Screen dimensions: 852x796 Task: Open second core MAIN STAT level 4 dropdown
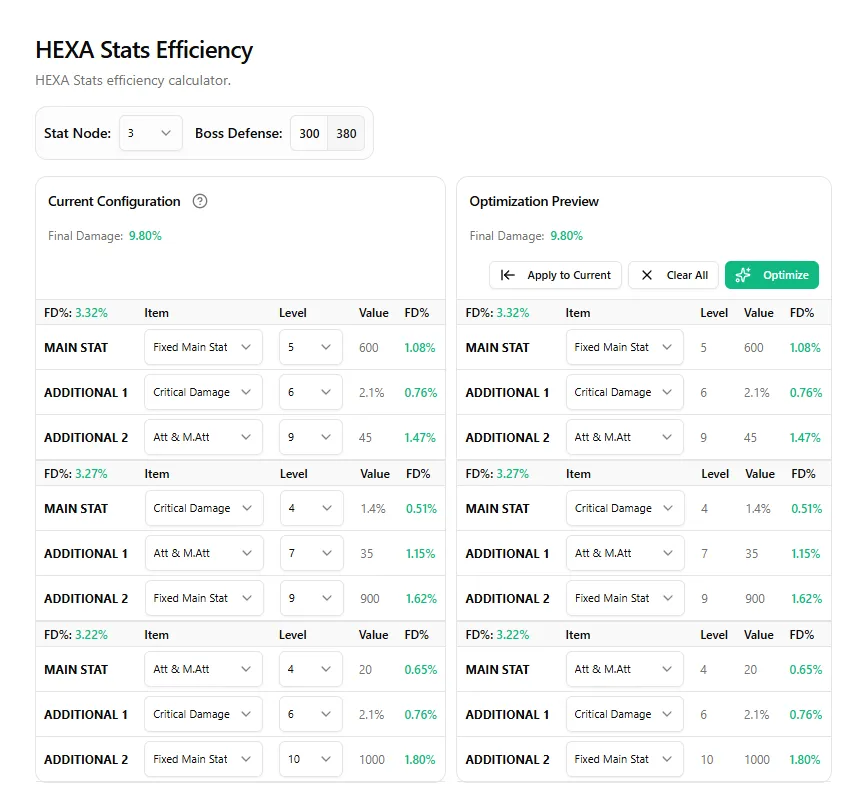click(x=311, y=508)
